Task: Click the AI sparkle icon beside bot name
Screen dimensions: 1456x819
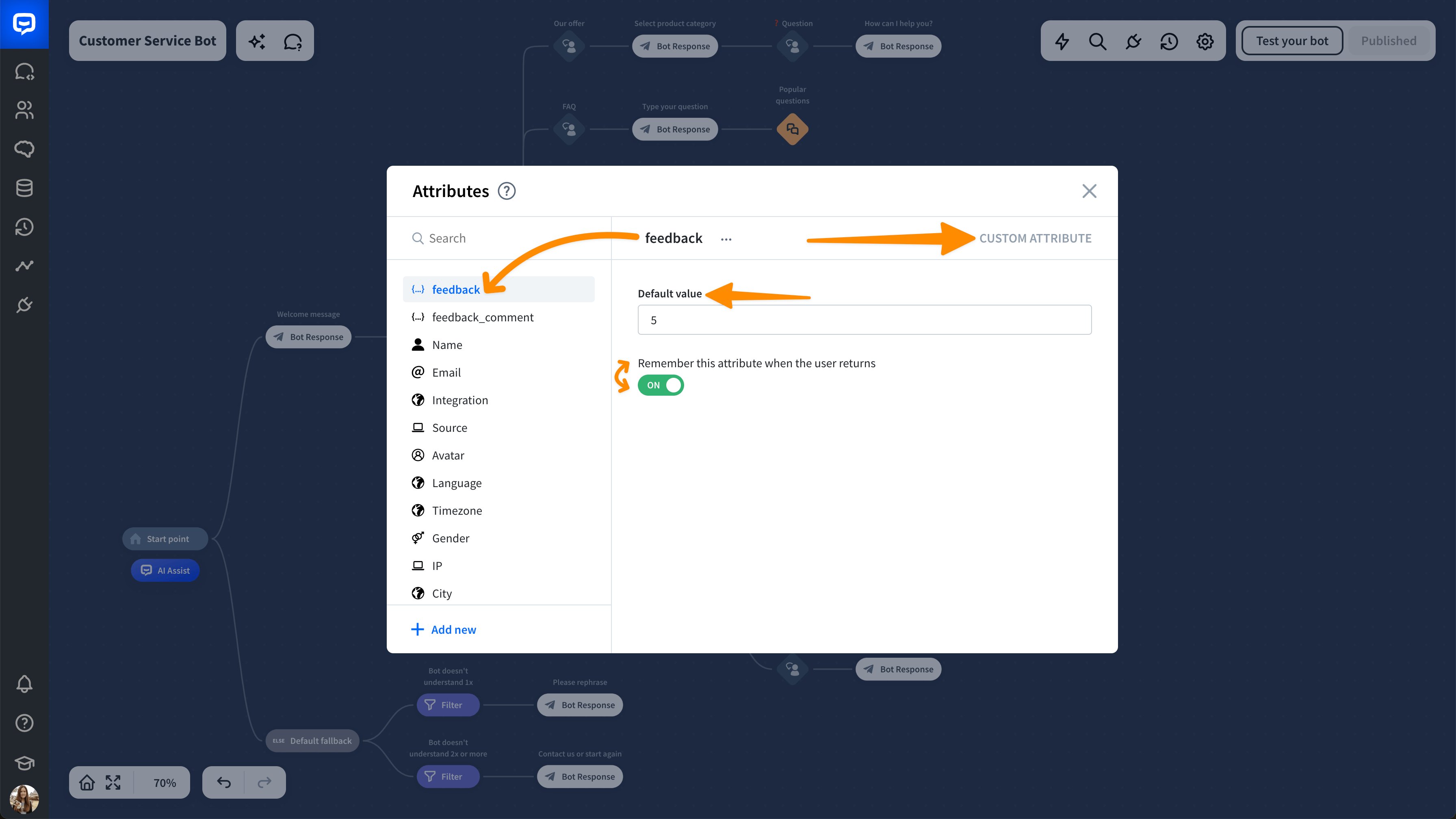Action: coord(257,41)
